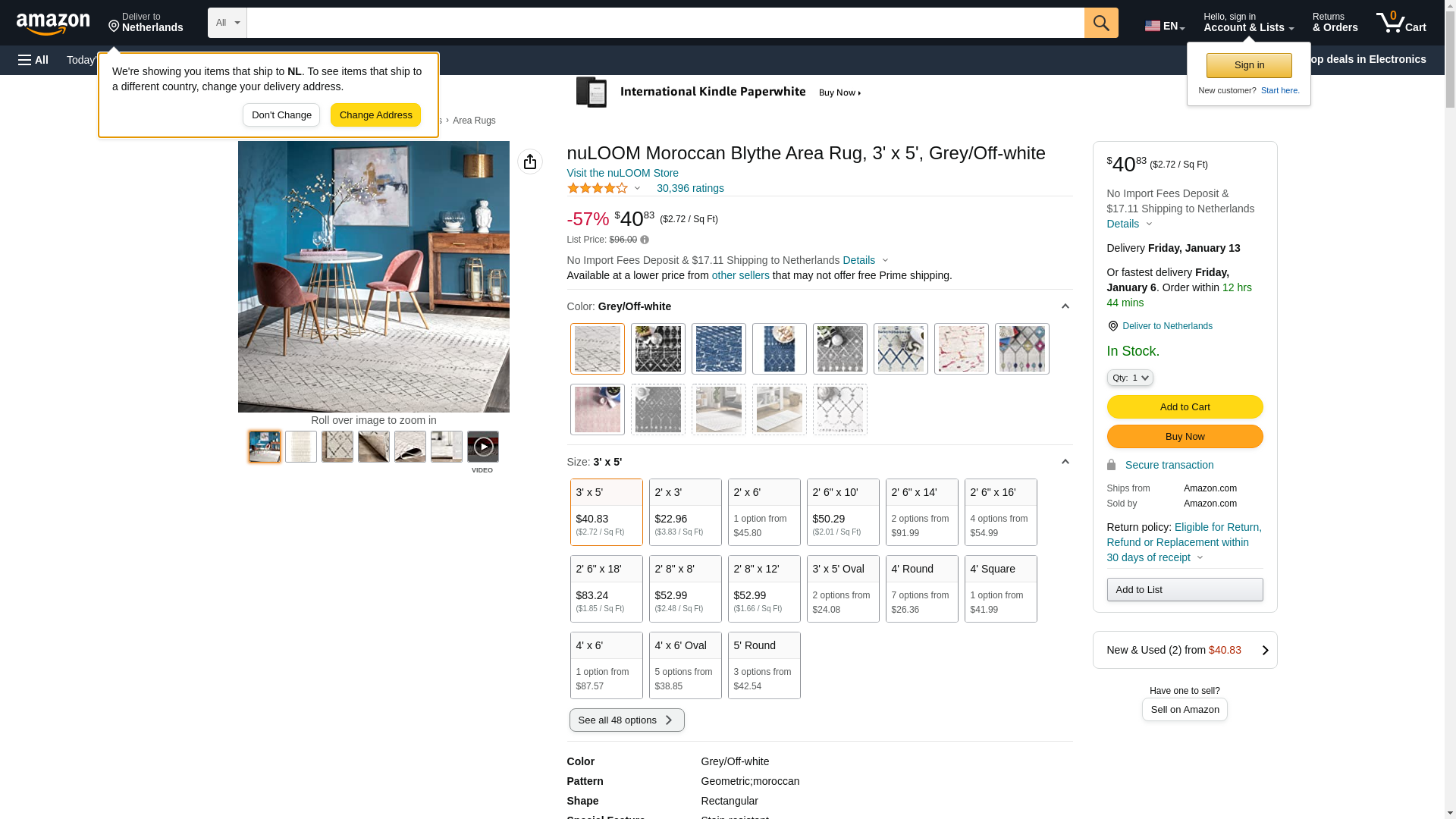
Task: Play the product video thumbnail
Action: point(482,447)
